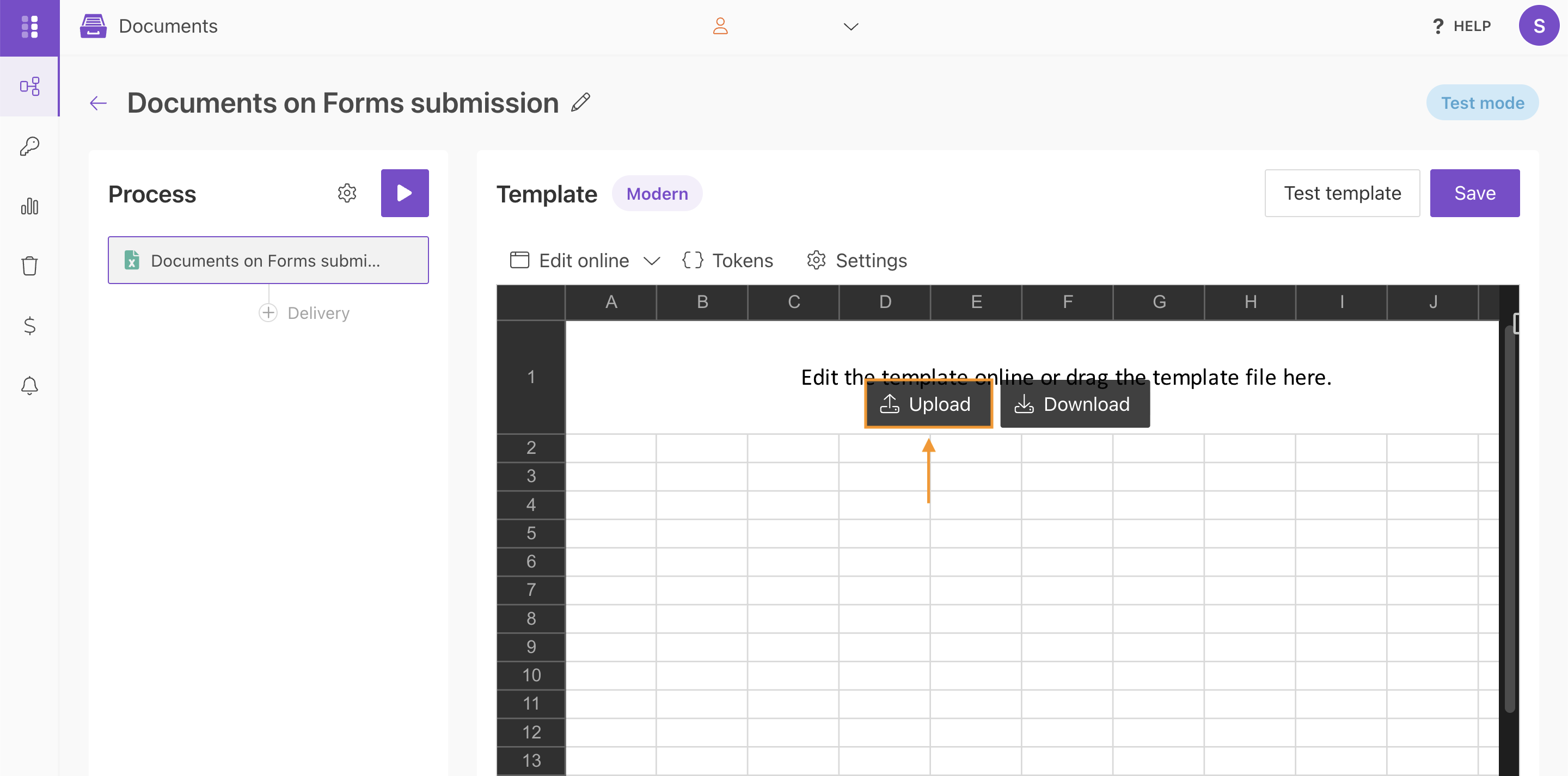Rename process with the pencil icon
This screenshot has height=776, width=1568.
(581, 102)
